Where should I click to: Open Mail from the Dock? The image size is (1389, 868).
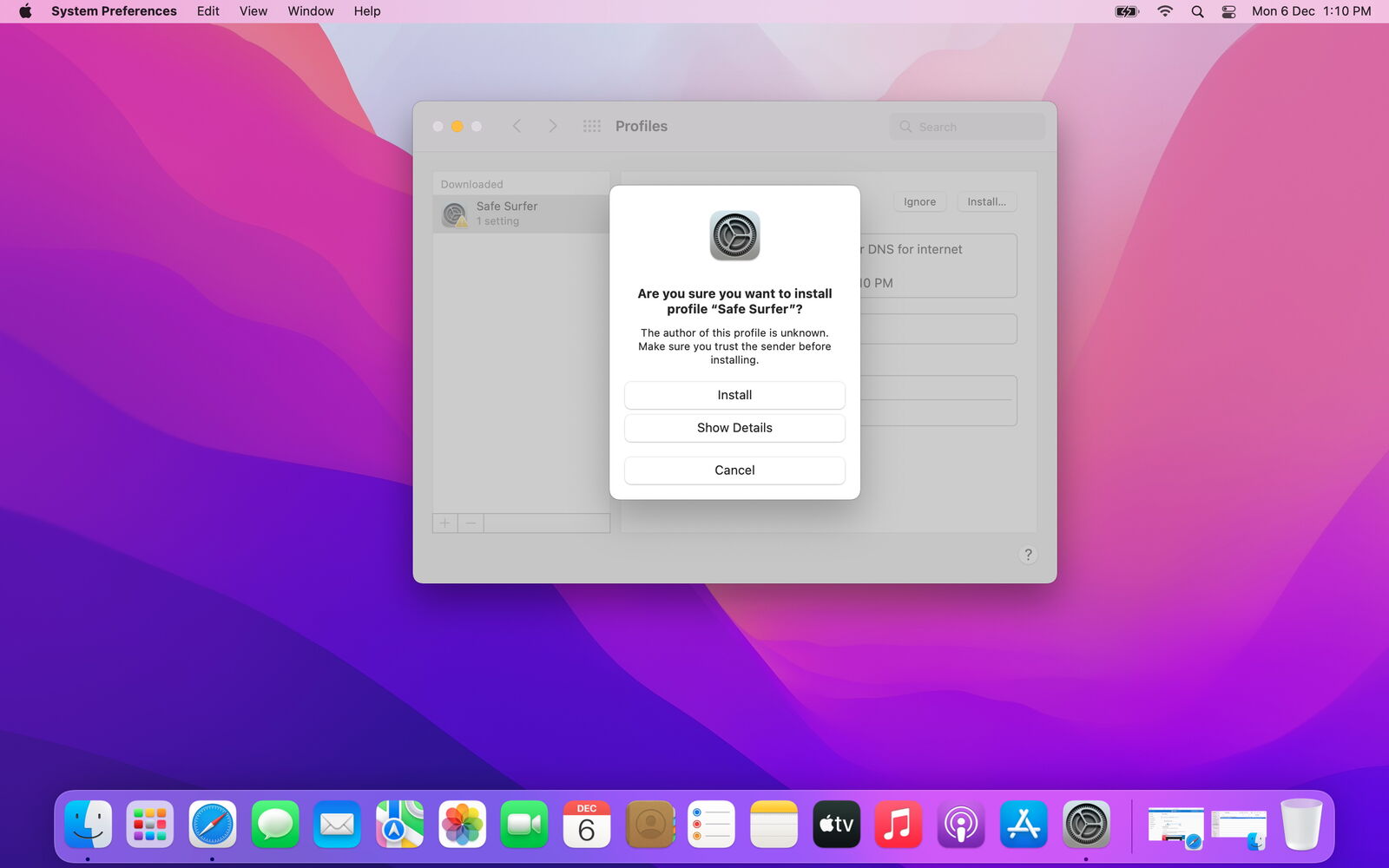click(x=338, y=825)
